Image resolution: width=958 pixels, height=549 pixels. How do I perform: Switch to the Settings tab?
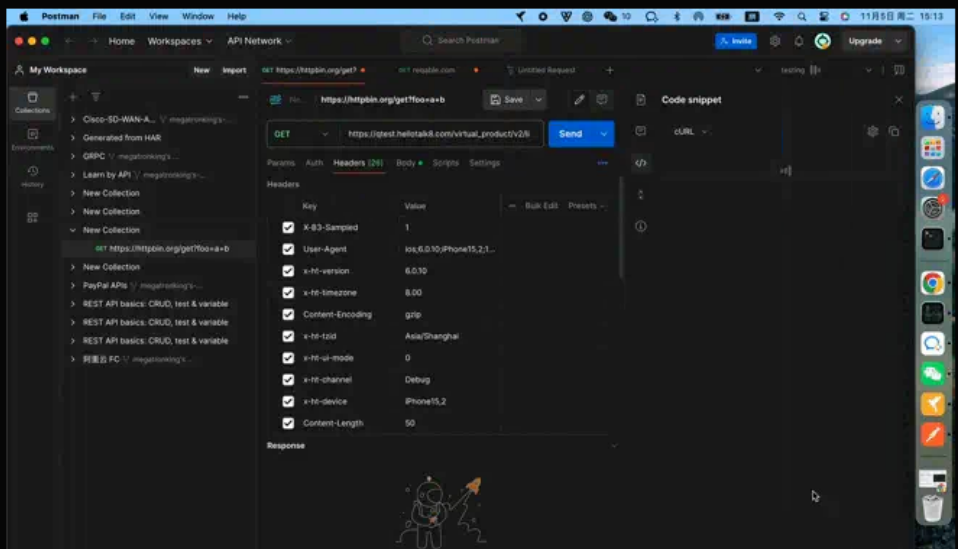tap(484, 163)
